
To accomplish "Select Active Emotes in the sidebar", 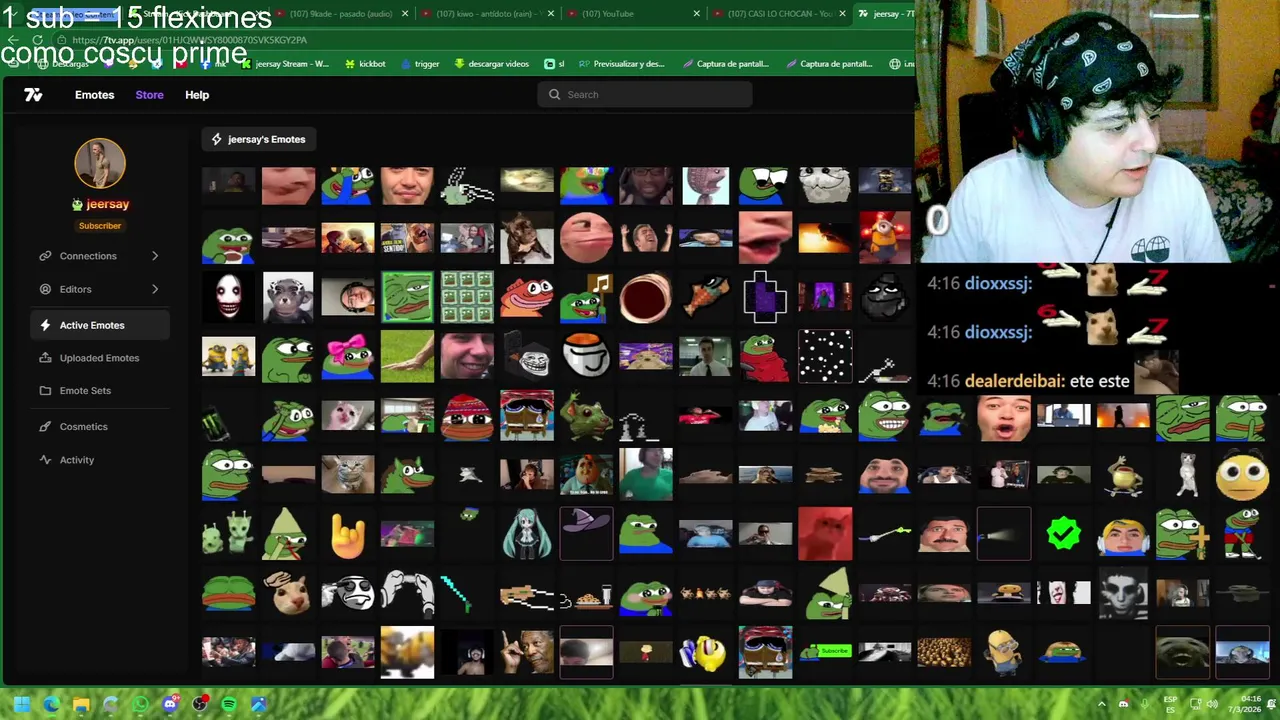I will coord(99,325).
